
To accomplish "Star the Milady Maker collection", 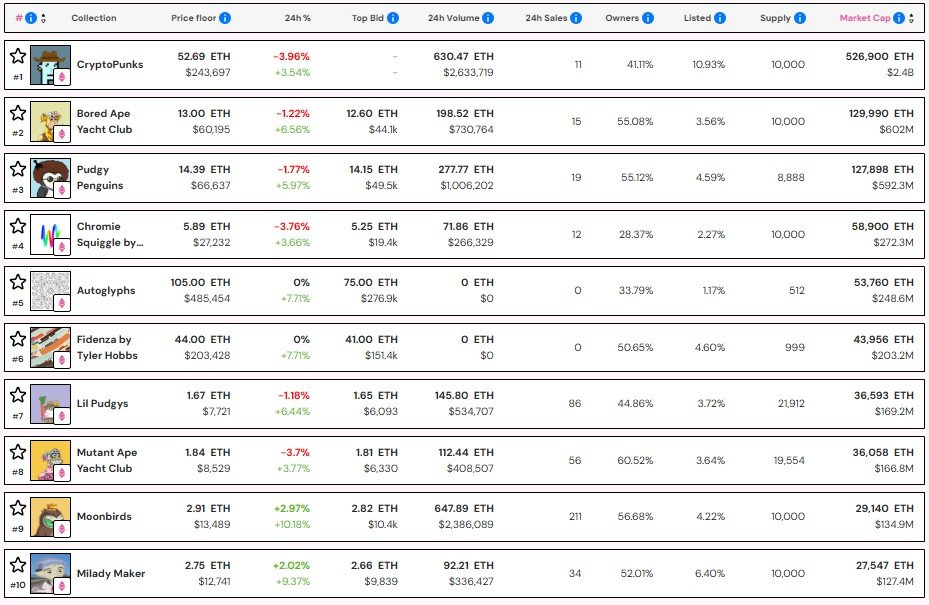I will tap(17, 566).
